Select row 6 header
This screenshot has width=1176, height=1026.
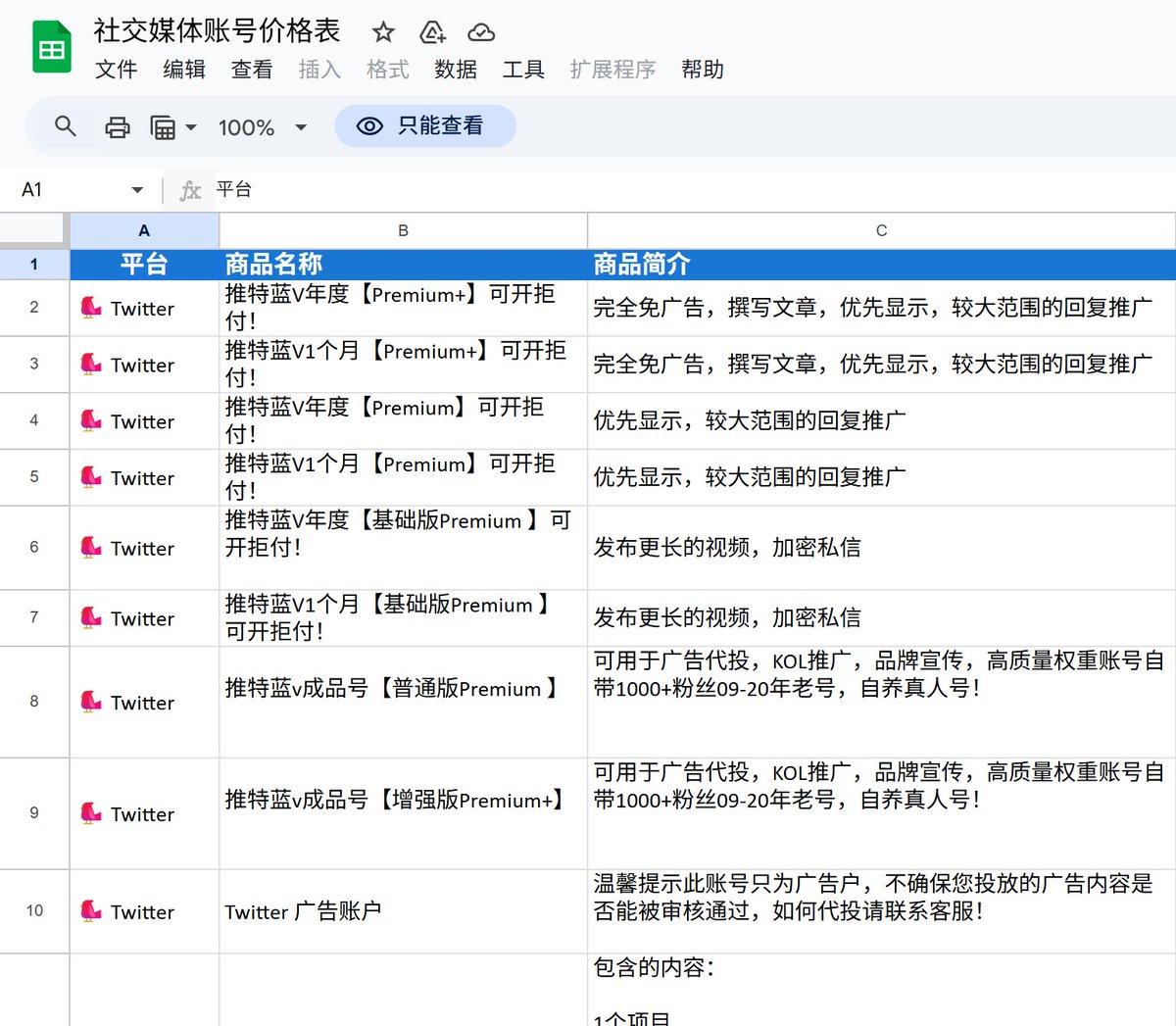tap(34, 548)
